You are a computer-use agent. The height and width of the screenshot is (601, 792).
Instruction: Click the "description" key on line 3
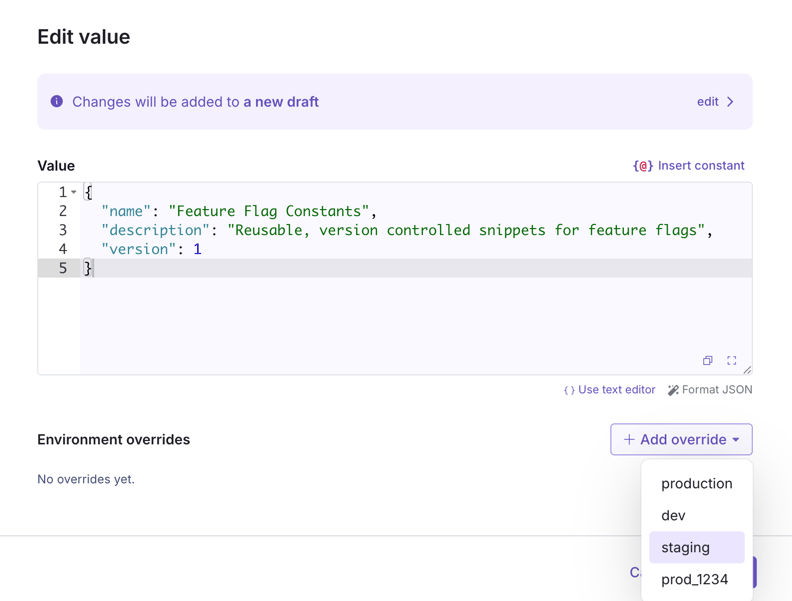pos(155,230)
